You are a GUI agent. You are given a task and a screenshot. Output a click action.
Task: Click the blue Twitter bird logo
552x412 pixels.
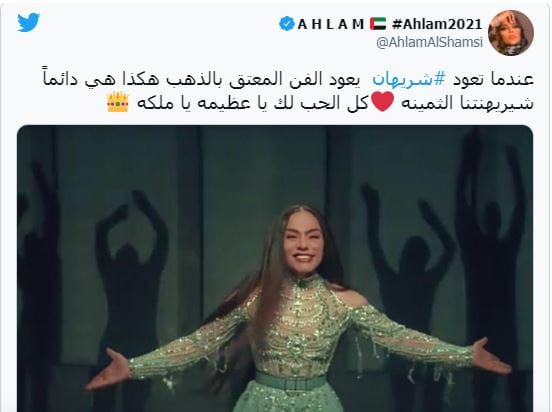[29, 23]
